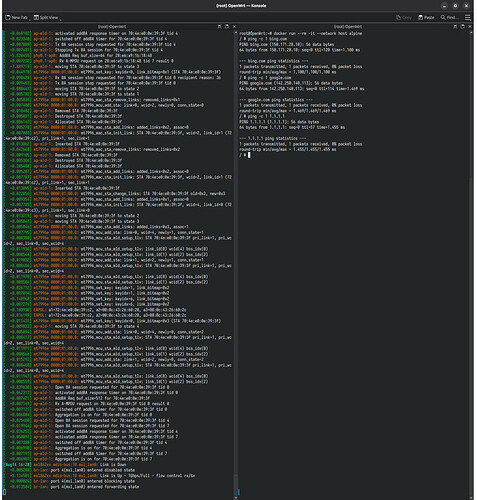The width and height of the screenshot is (477, 500).
Task: Select the right pane OpenWrt title
Action: 348,26
